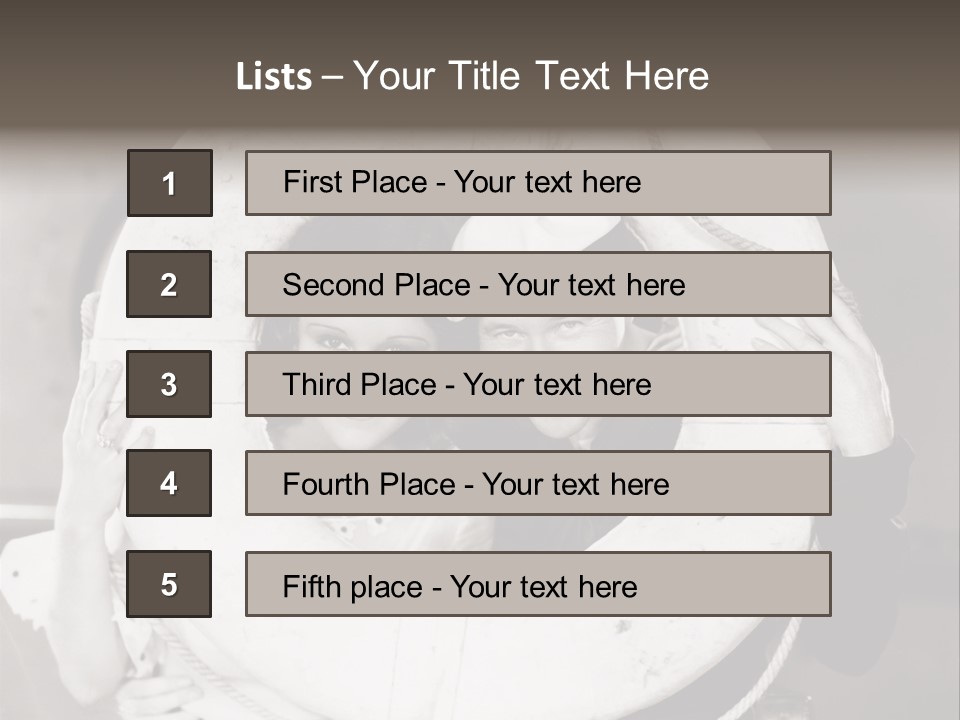
Task: Click the man's face in the background photo
Action: pos(545,333)
